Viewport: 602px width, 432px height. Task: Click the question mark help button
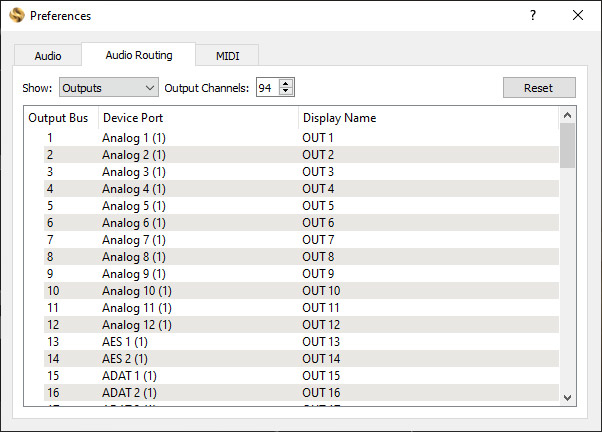[x=532, y=15]
